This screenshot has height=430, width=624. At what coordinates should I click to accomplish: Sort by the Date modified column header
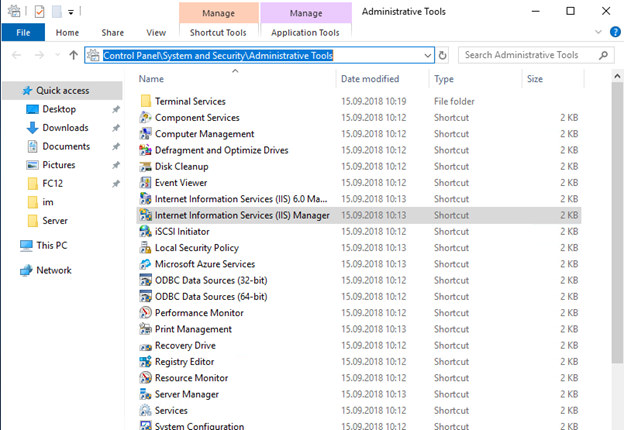click(x=382, y=79)
